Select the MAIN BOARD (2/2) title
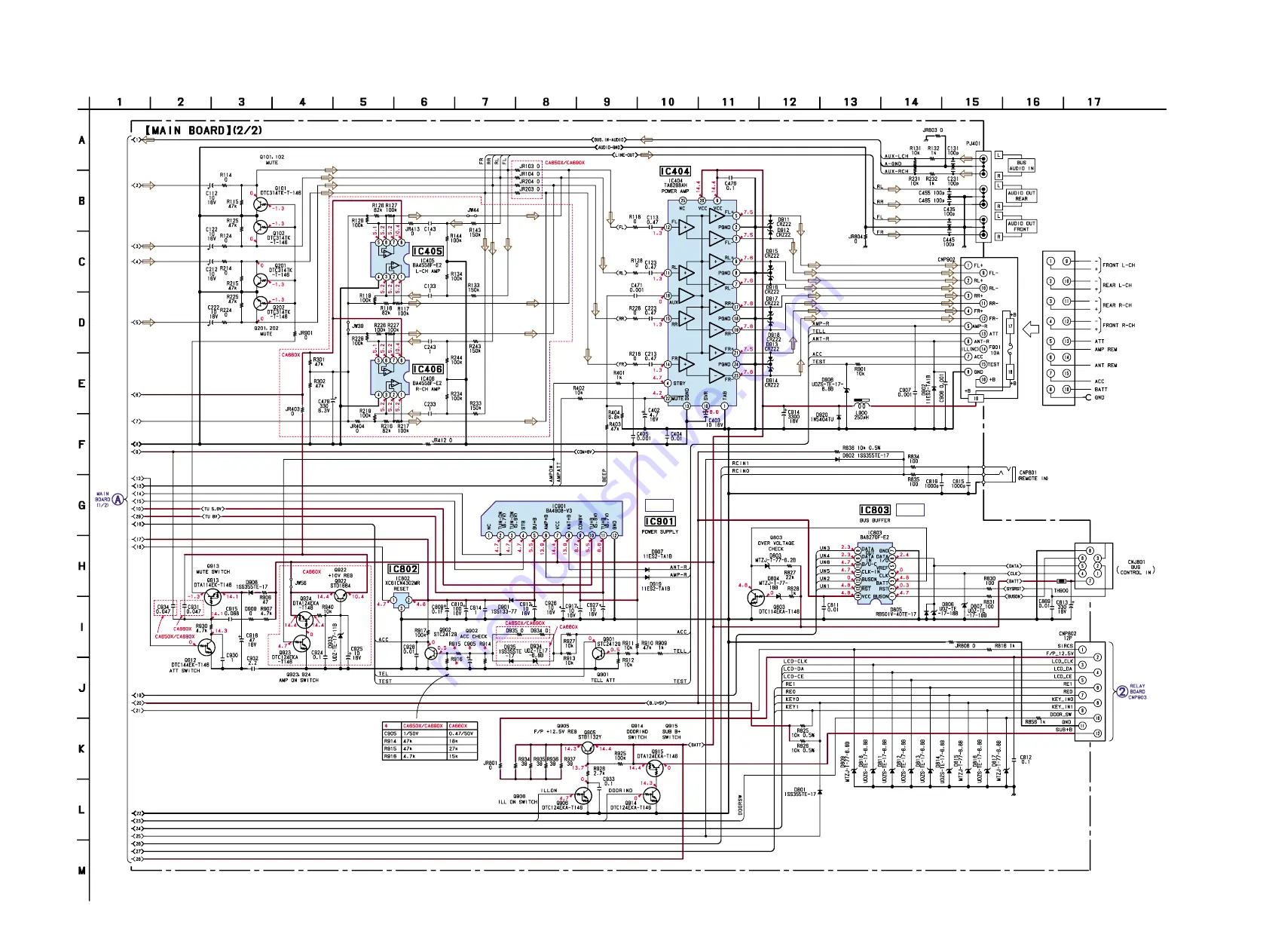 tap(203, 130)
